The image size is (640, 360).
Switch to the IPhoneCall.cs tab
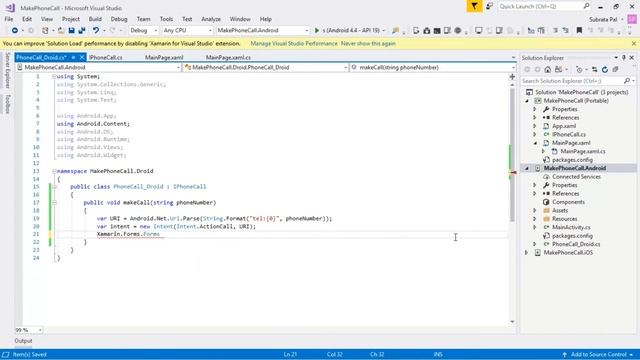click(106, 58)
